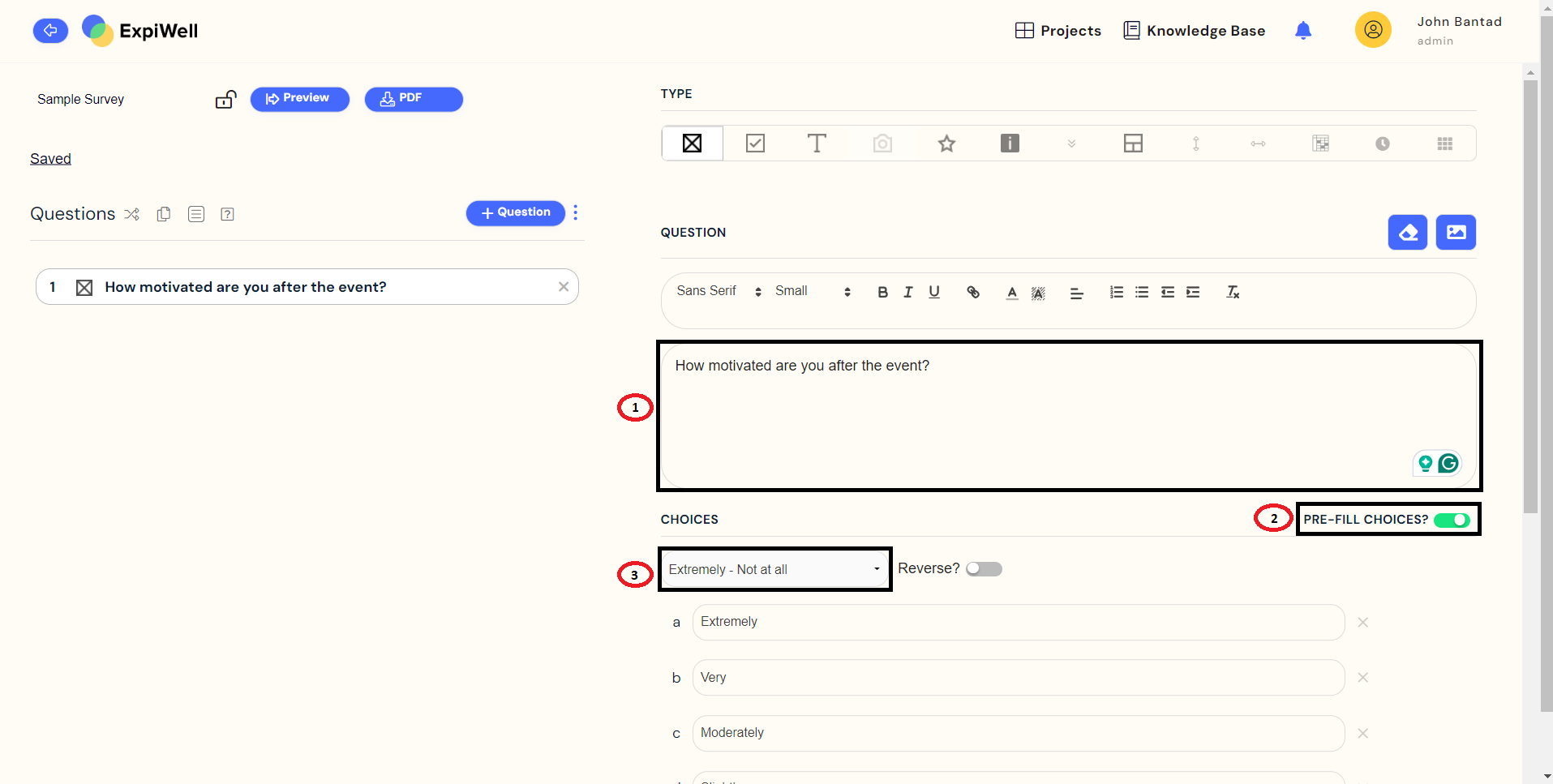The image size is (1553, 784).
Task: Click the eraser button above the question editor
Action: [x=1407, y=233]
